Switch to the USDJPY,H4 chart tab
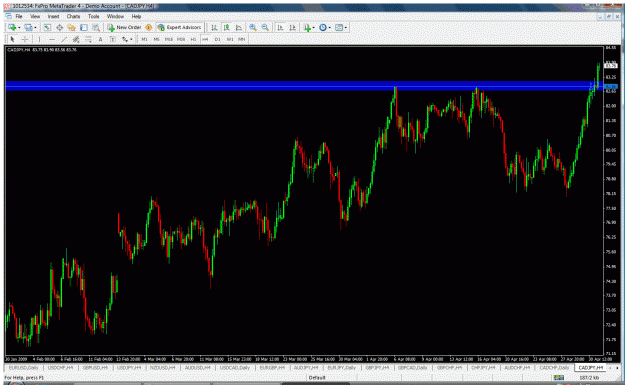625x385 pixels. click(x=129, y=367)
